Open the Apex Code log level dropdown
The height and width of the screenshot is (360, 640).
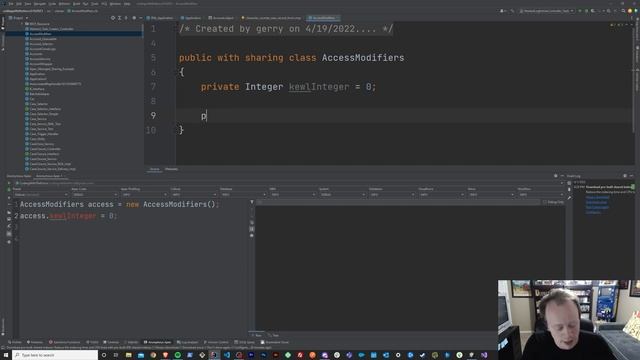coord(94,195)
